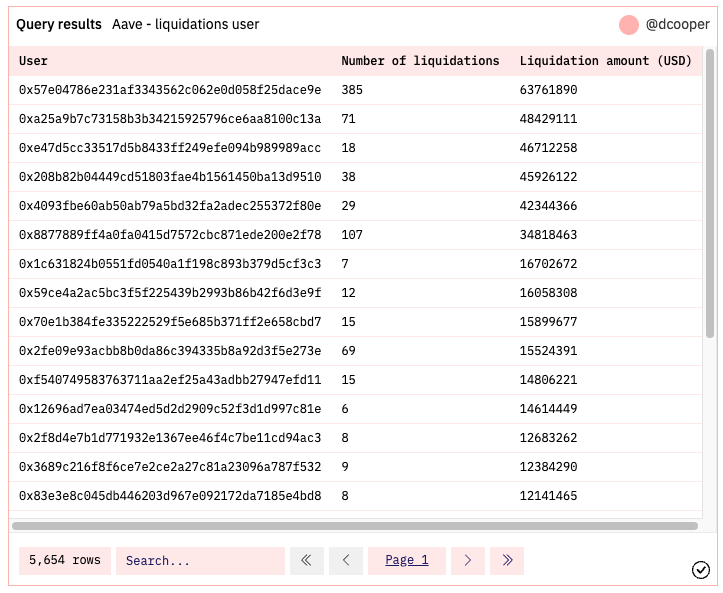Select address 0x57e04786e231af3343562c062e0d058f25dace9e
Viewport: 723px width, 593px height.
coord(170,90)
